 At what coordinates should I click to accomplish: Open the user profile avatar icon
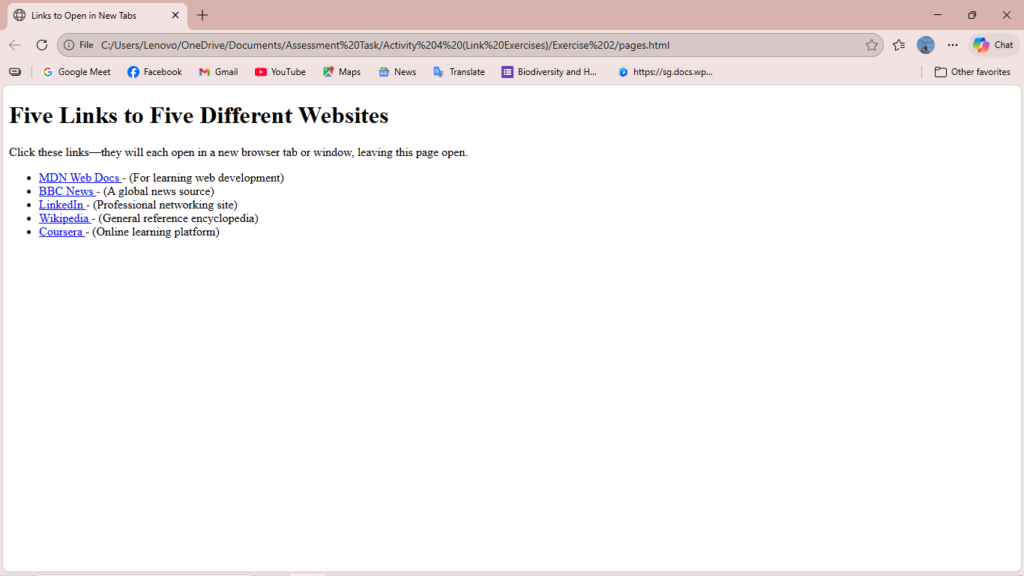point(926,45)
